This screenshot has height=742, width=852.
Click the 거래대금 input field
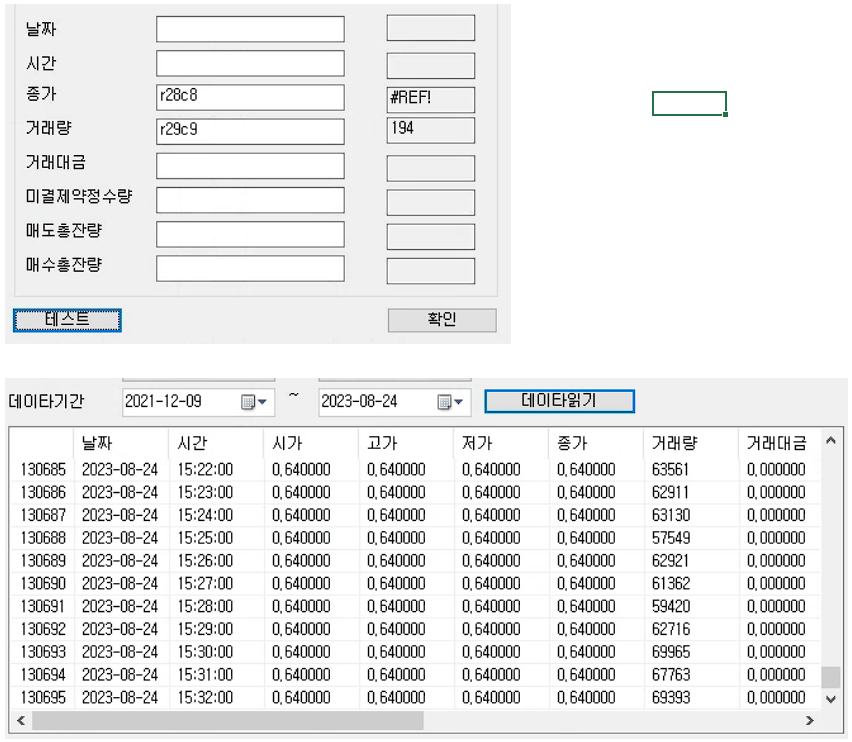tap(250, 166)
